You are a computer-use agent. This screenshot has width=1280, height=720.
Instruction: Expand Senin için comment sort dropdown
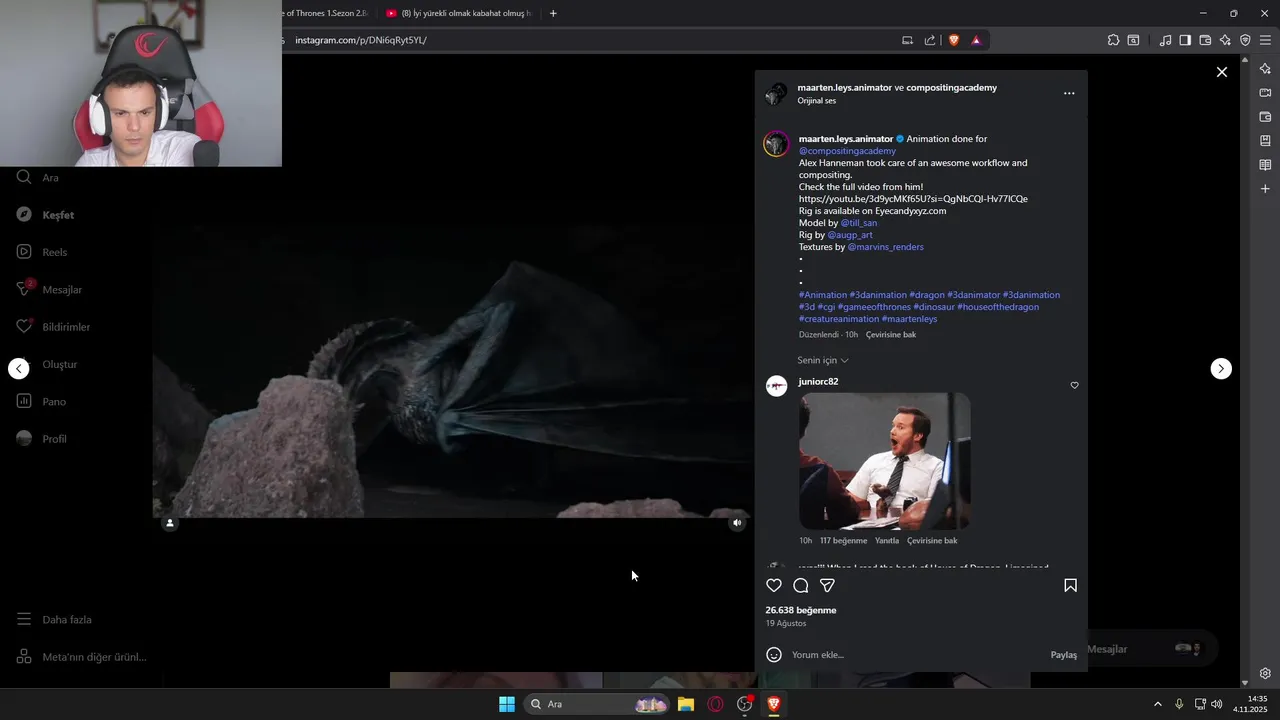(823, 360)
